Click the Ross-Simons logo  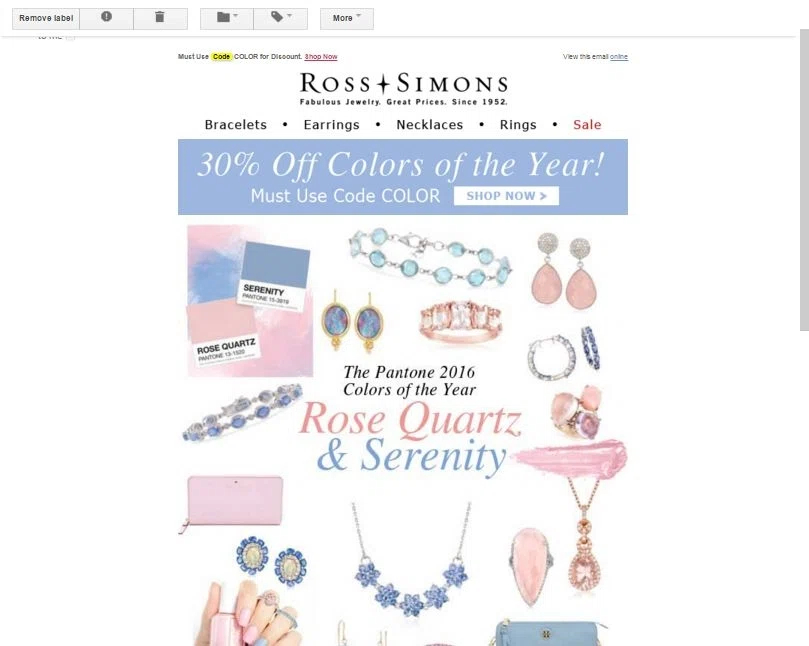pos(403,88)
